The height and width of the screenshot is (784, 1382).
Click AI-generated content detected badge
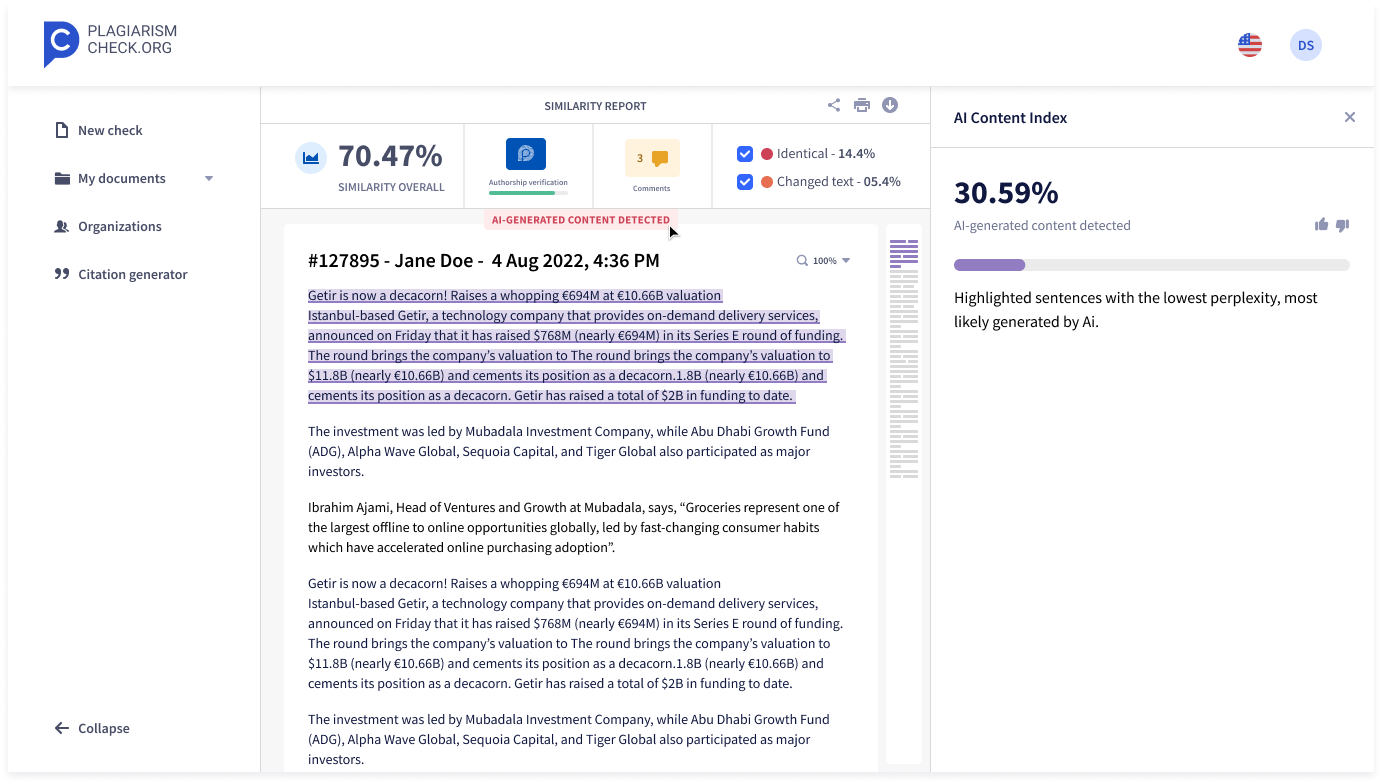click(x=581, y=220)
